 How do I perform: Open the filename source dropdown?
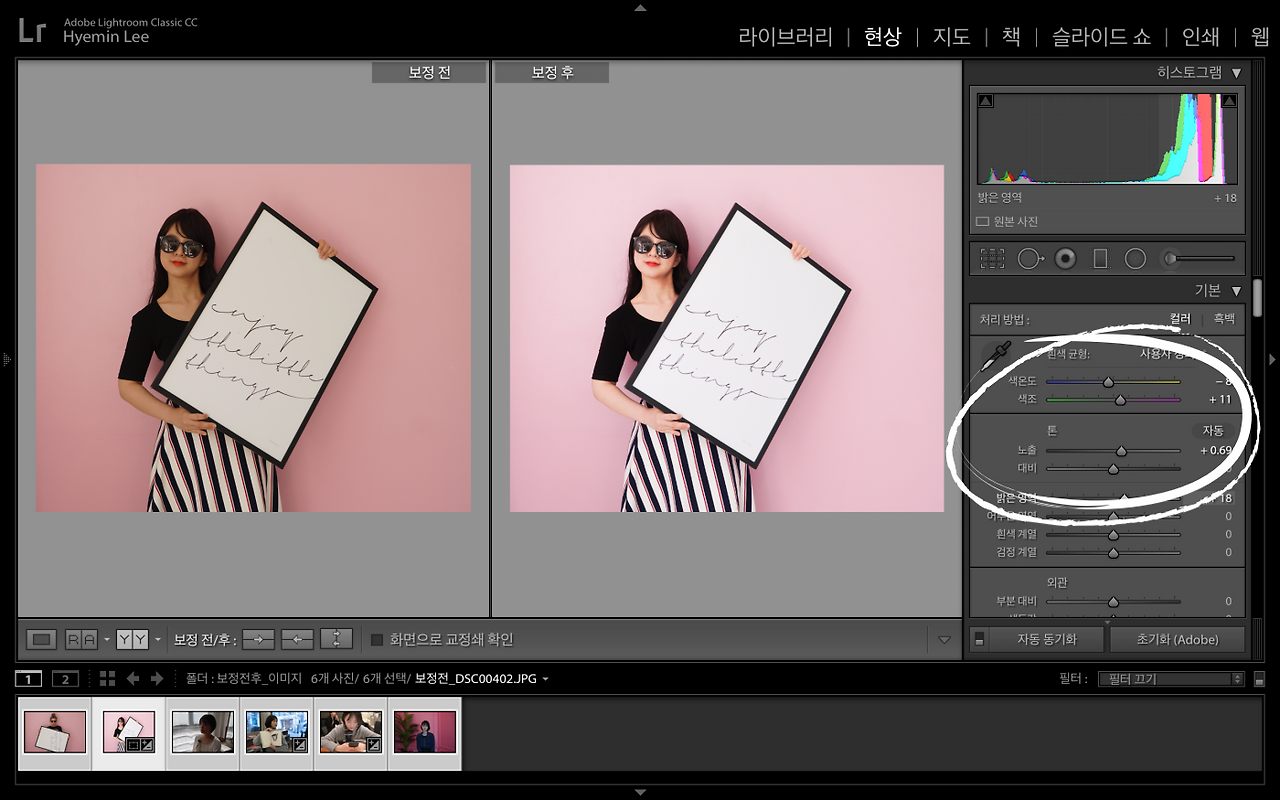click(545, 679)
